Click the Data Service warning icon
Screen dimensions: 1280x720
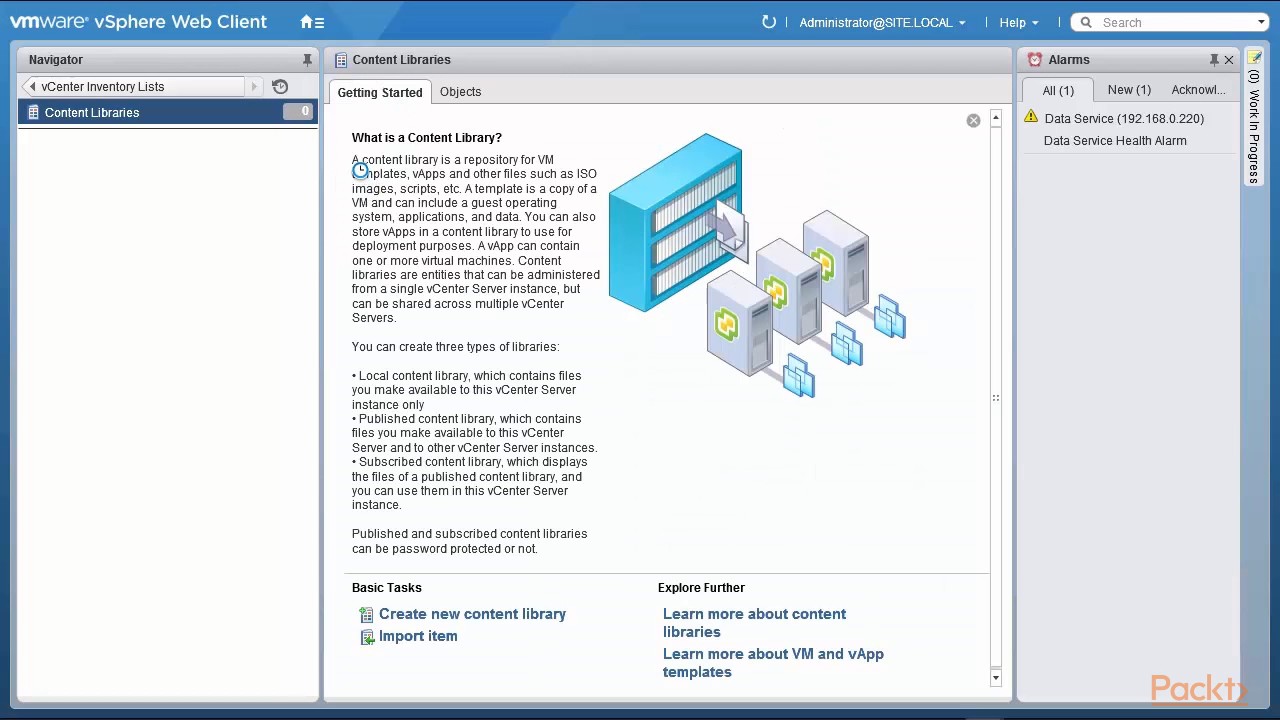pos(1031,117)
